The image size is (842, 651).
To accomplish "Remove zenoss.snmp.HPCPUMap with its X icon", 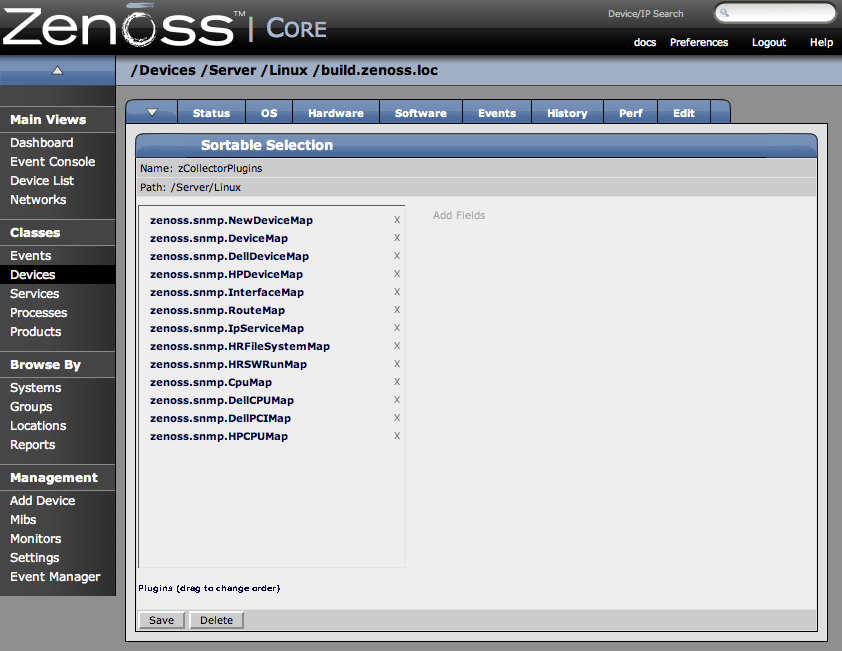I will [x=397, y=436].
